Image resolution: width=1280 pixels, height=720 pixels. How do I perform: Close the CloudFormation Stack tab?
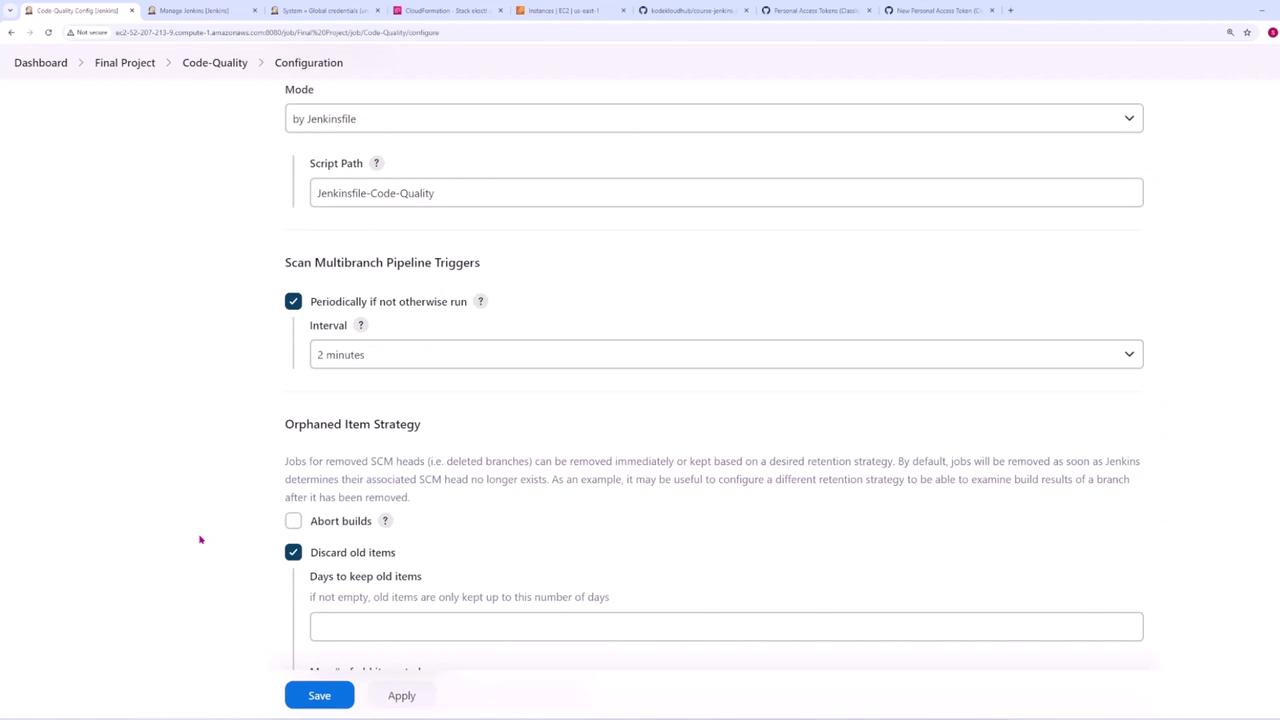coord(500,10)
